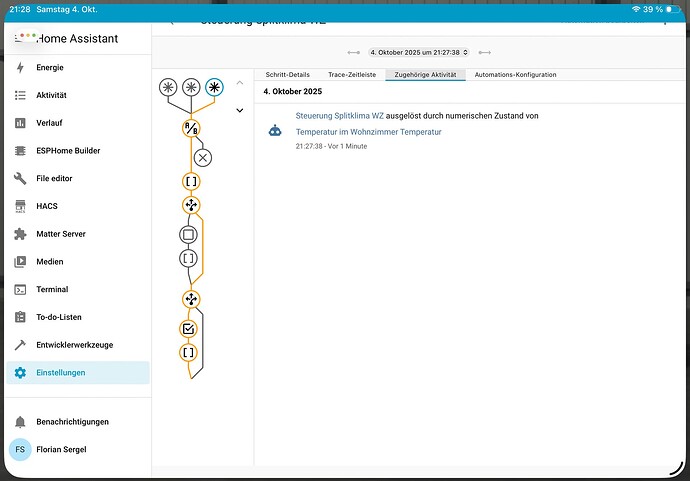Switch to the Schritt-Details tab
The image size is (690, 481).
(x=287, y=75)
